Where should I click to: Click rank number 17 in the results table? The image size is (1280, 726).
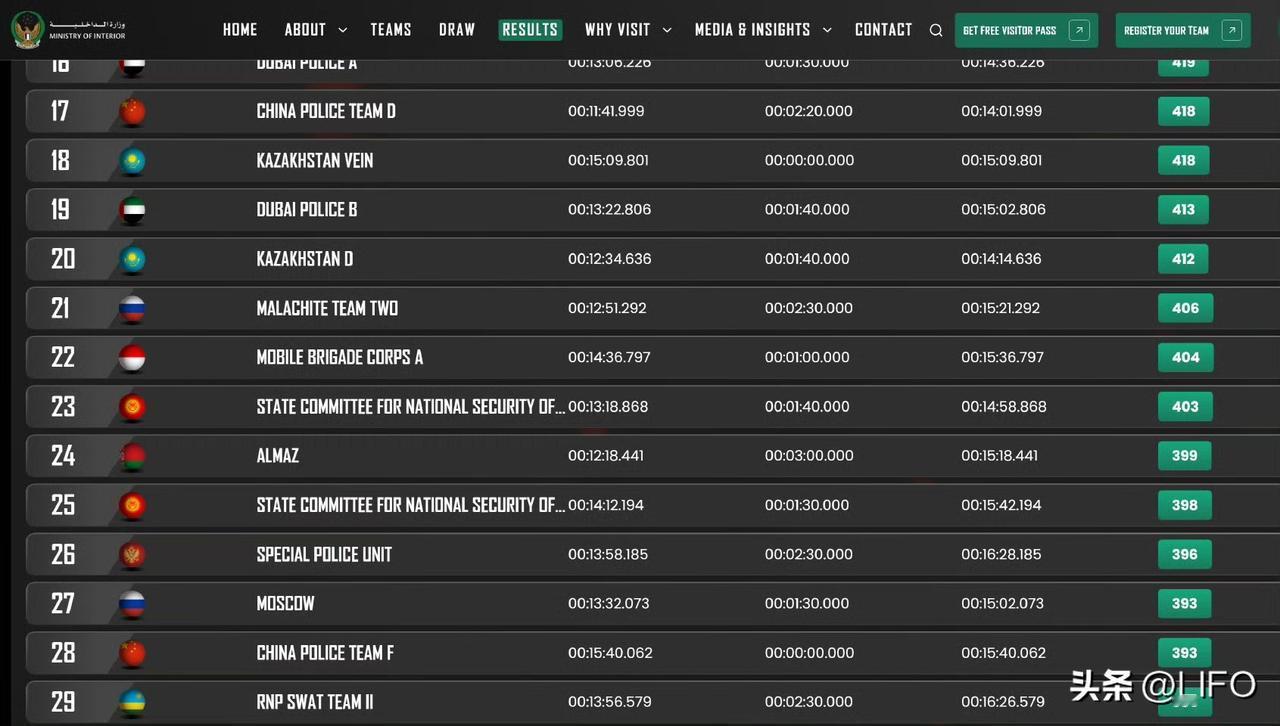[x=60, y=111]
